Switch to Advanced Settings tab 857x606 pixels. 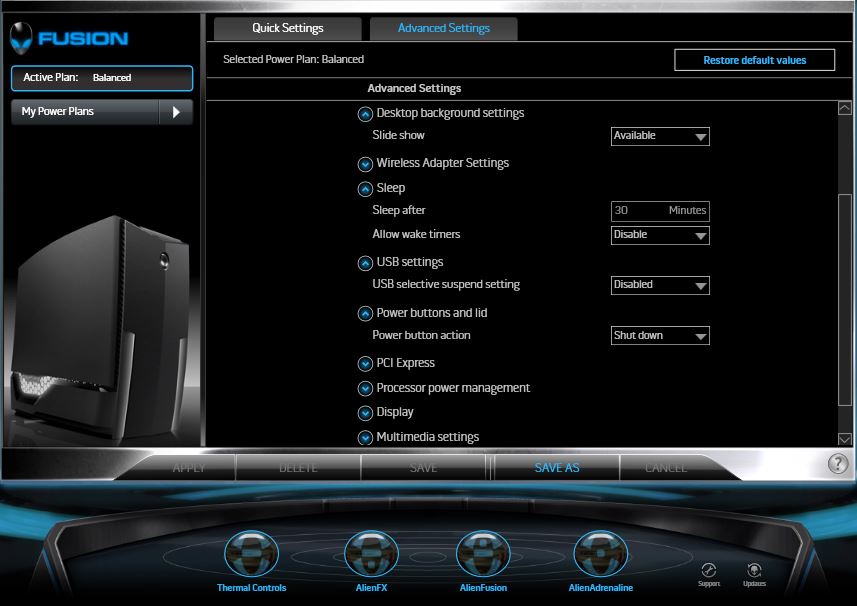pyautogui.click(x=444, y=28)
